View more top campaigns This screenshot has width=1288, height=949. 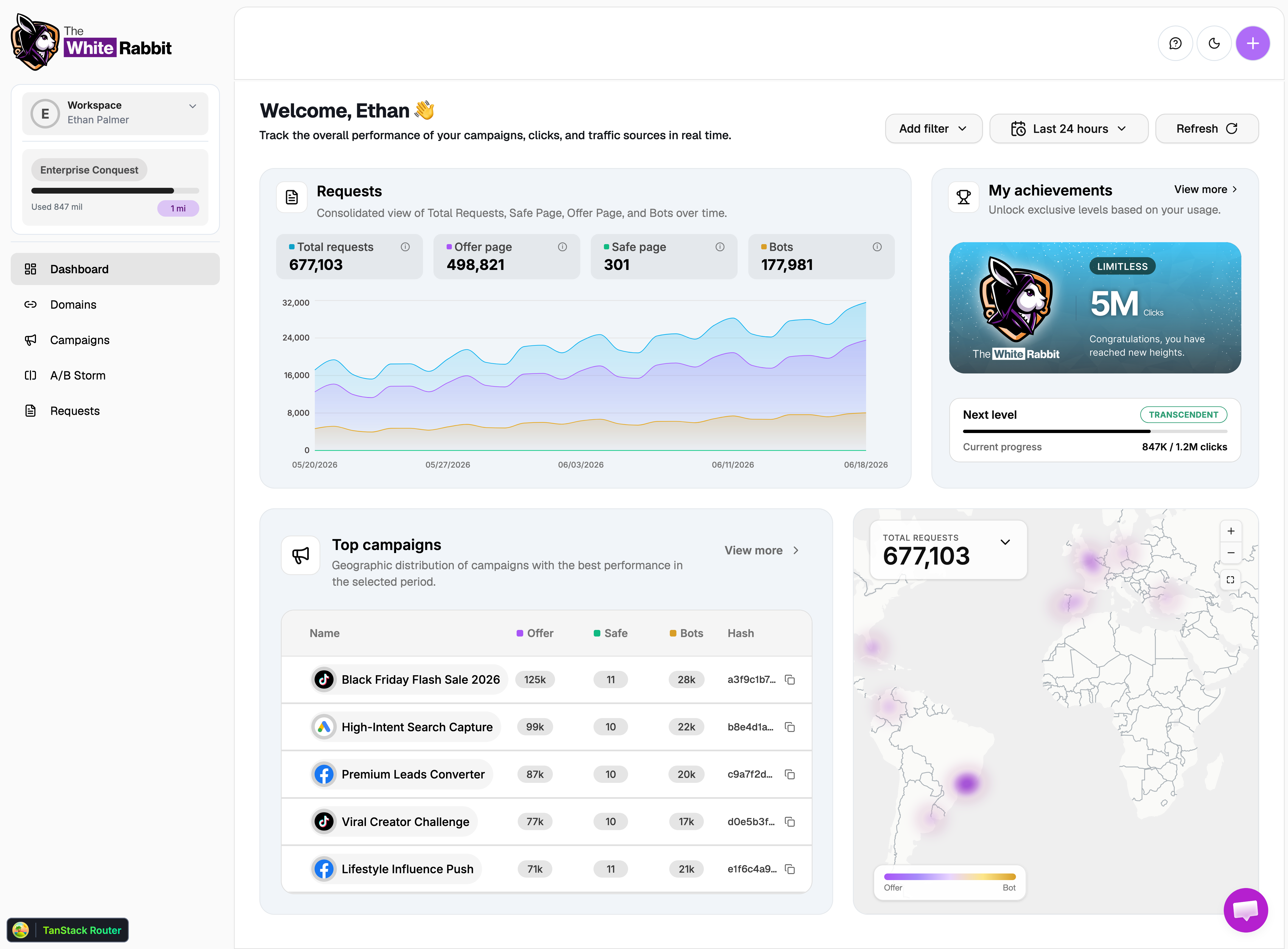762,550
